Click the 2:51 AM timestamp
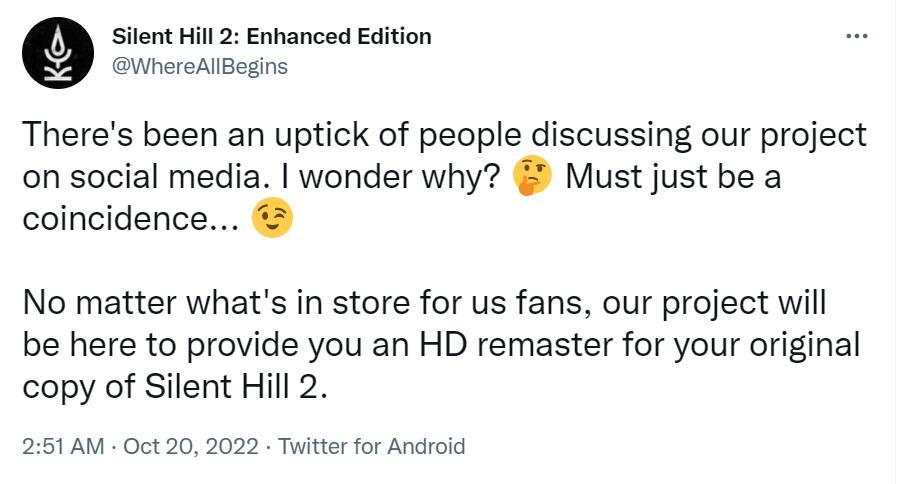Image resolution: width=899 pixels, height=484 pixels. click(62, 446)
